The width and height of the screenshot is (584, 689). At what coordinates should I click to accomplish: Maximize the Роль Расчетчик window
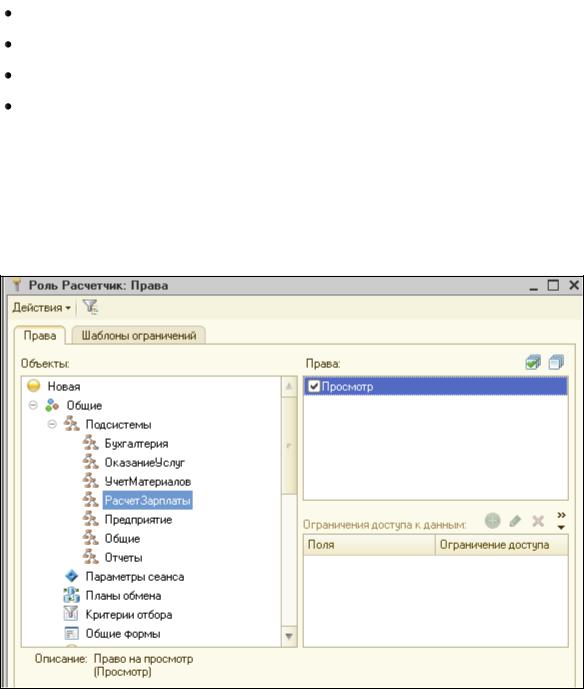(x=553, y=285)
